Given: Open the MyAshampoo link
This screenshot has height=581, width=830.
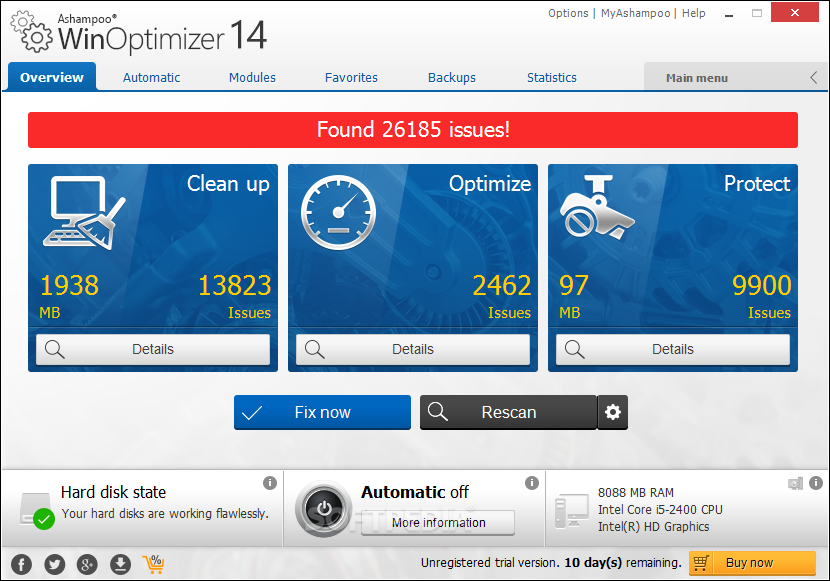Looking at the screenshot, I should (635, 13).
